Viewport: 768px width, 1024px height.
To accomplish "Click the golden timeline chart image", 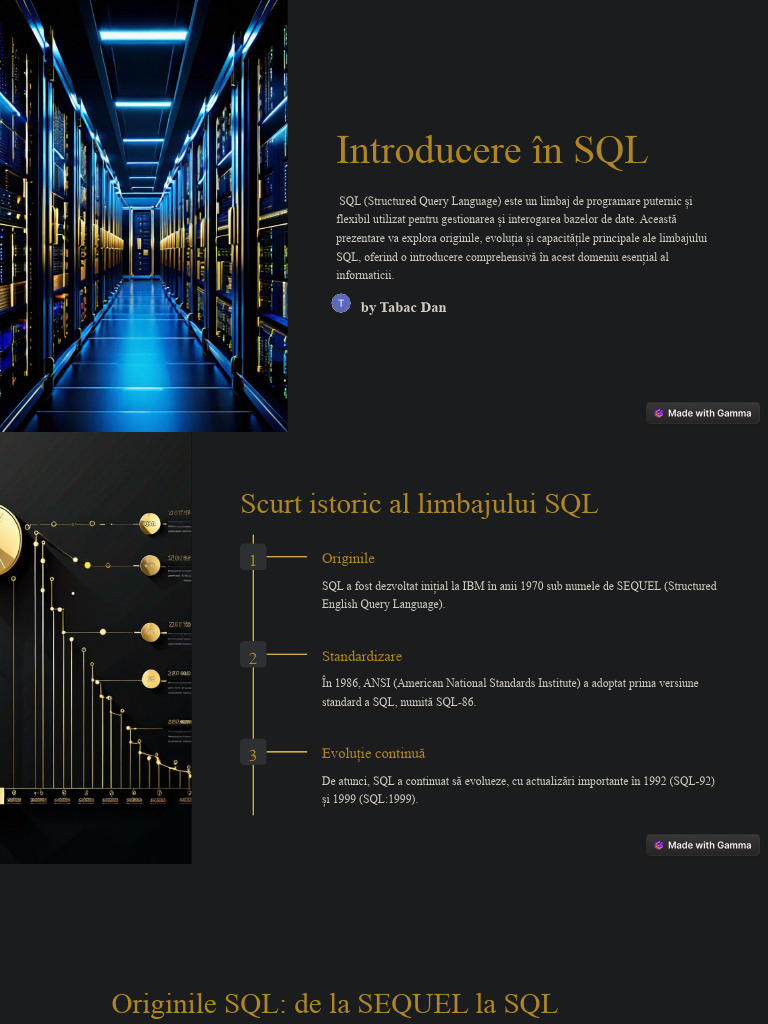I will (95, 648).
